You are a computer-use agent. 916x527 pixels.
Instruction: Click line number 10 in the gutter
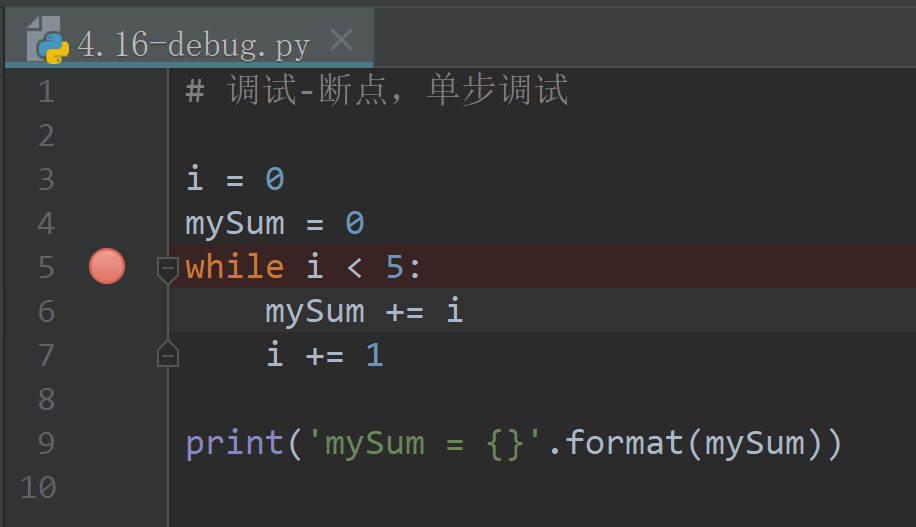tap(38, 488)
